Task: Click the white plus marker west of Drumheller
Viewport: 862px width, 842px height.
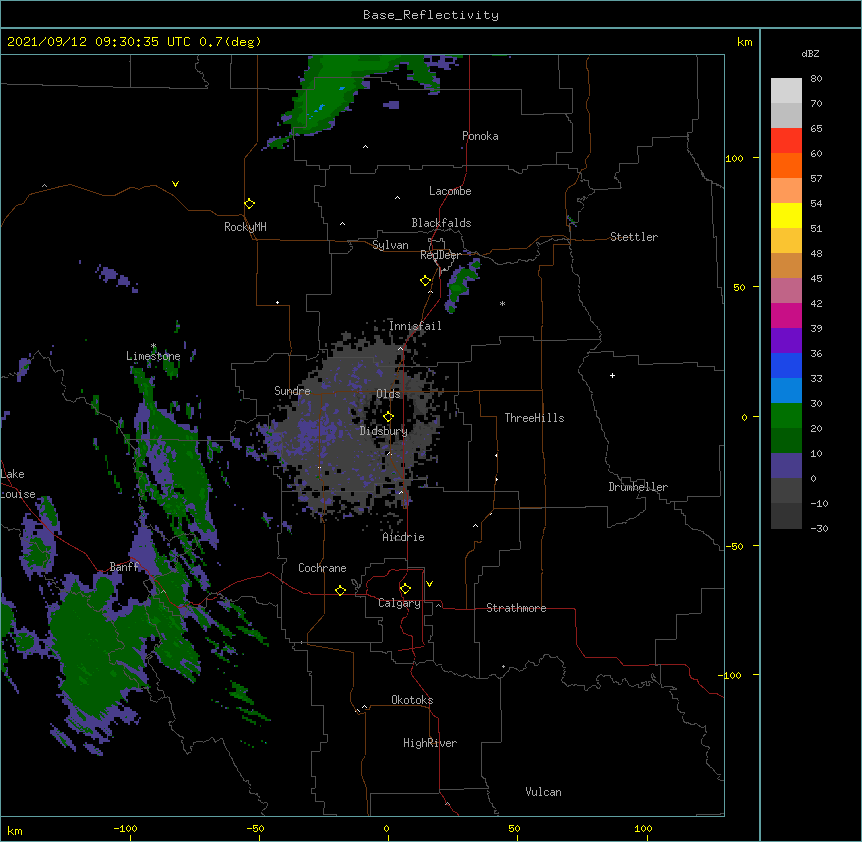Action: [612, 375]
